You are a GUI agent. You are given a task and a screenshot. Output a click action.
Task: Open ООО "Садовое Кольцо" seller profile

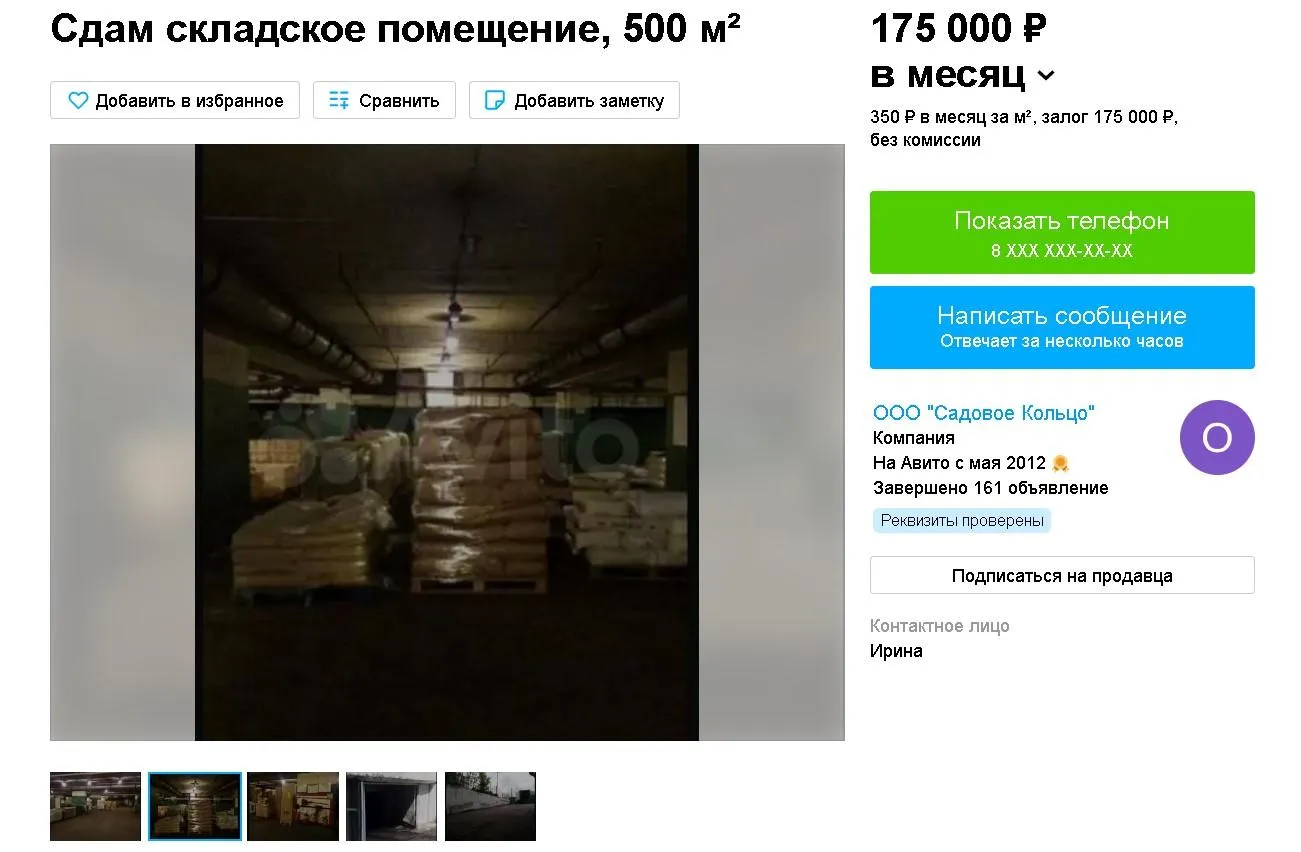click(x=983, y=413)
